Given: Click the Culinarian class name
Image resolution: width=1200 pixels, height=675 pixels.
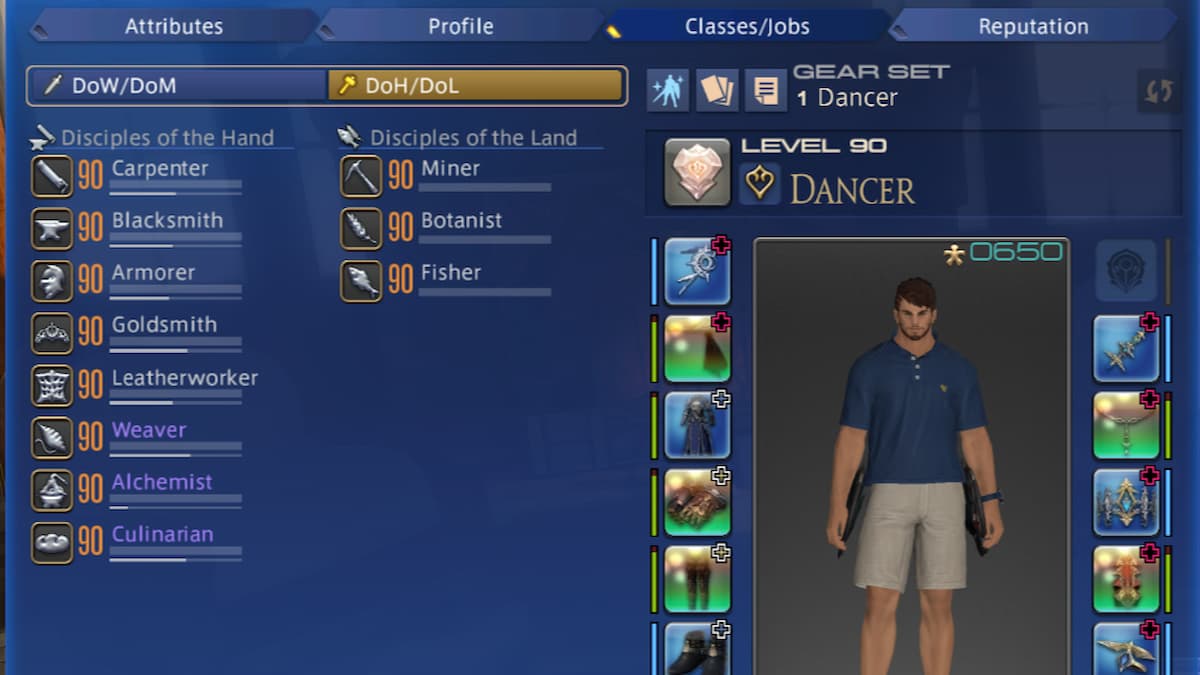Looking at the screenshot, I should (x=162, y=534).
